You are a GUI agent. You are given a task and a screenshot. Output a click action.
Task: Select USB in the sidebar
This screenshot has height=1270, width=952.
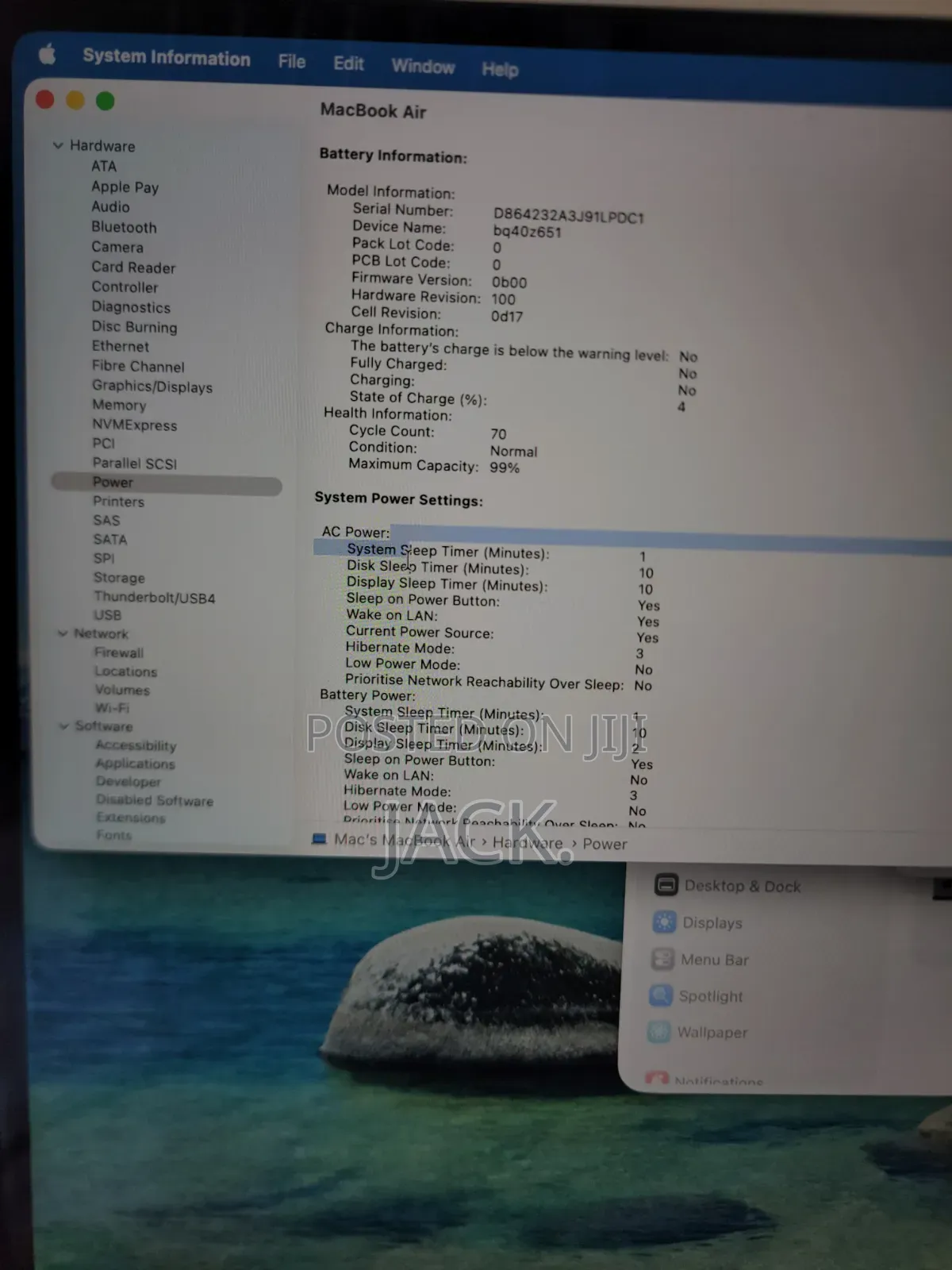[108, 615]
